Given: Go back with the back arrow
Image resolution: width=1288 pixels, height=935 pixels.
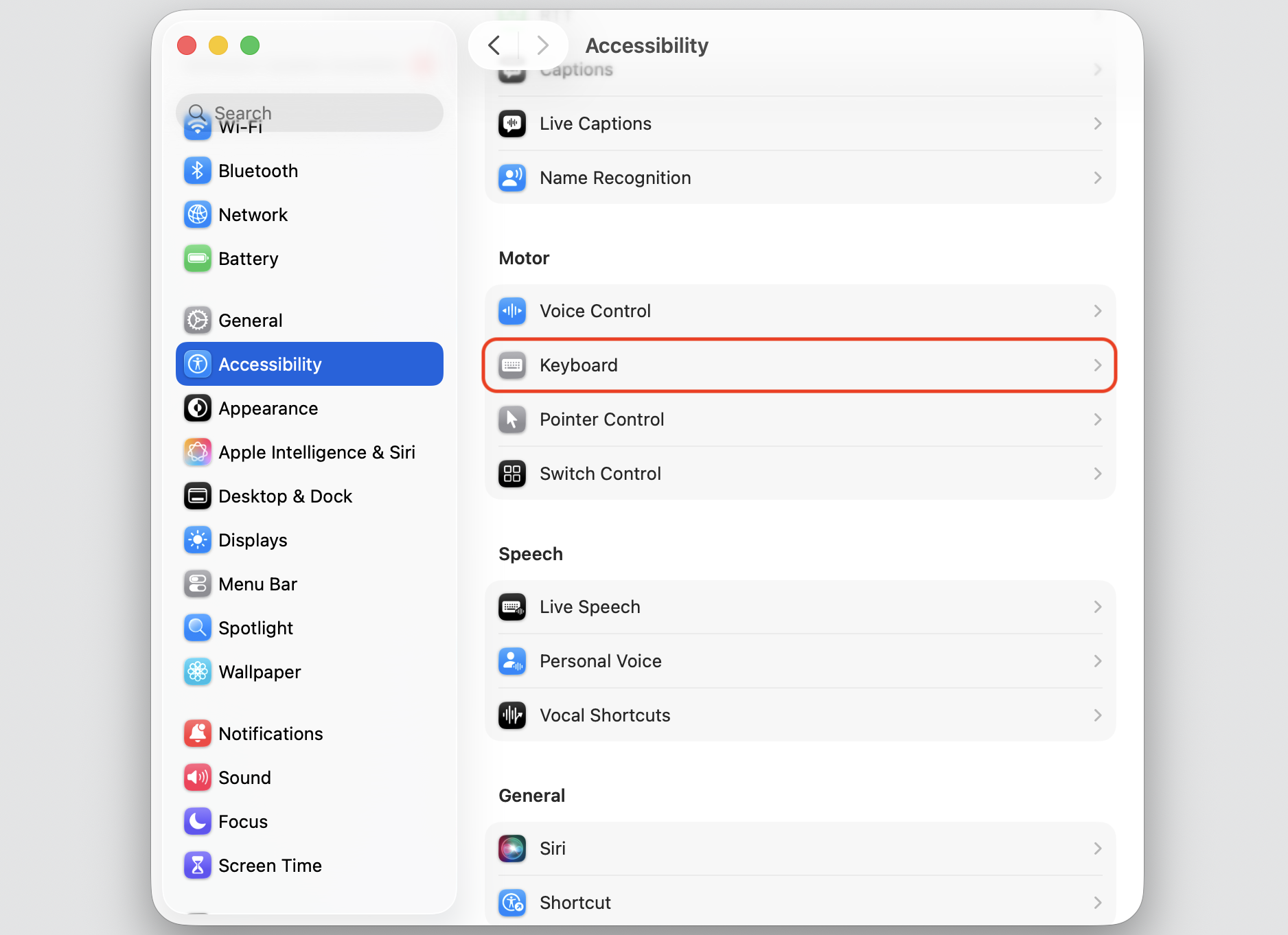Looking at the screenshot, I should click(x=494, y=45).
